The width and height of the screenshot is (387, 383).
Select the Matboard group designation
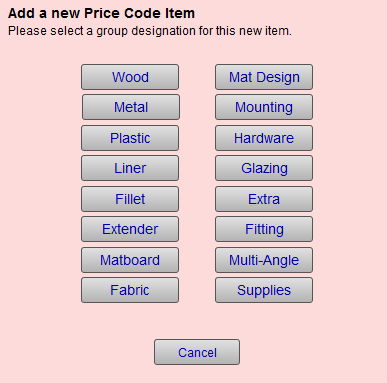point(130,260)
